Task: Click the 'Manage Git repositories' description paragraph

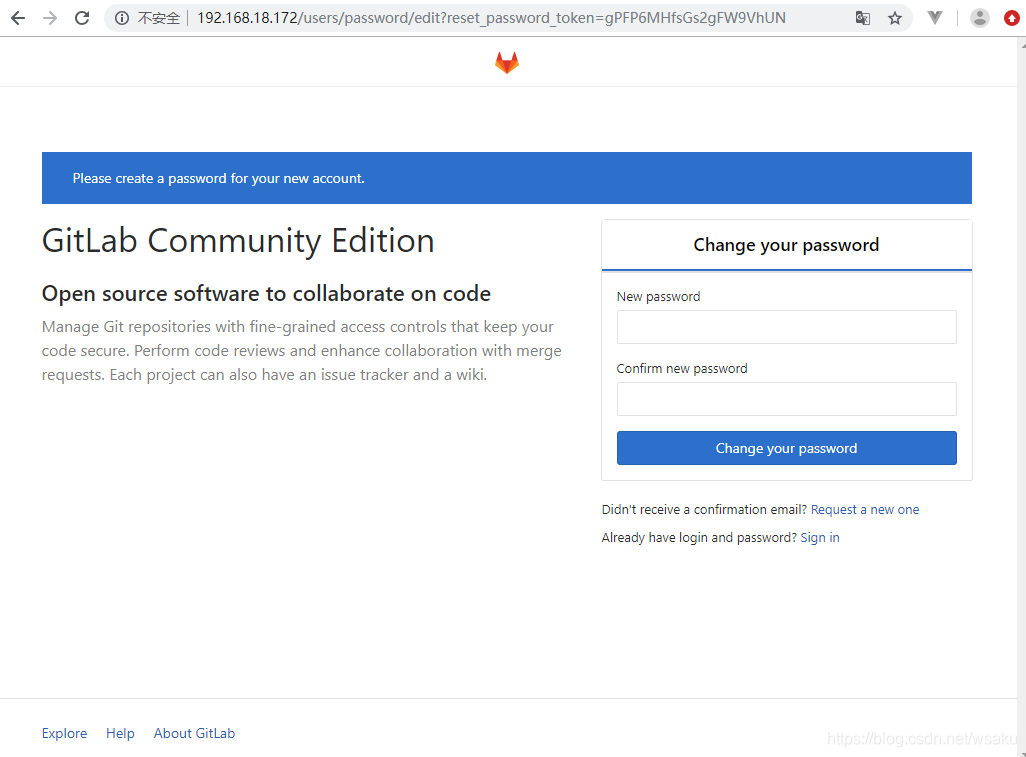Action: pyautogui.click(x=302, y=351)
